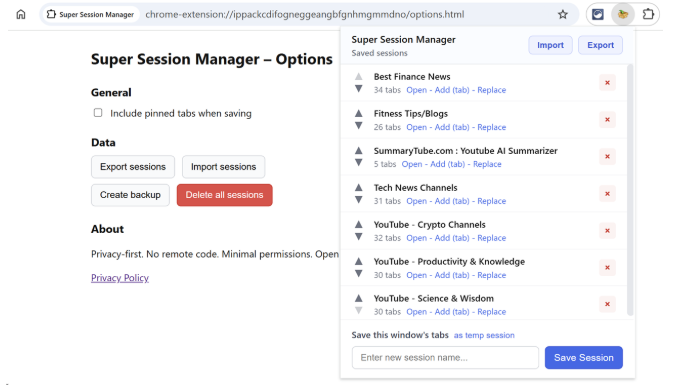The width and height of the screenshot is (675, 385).
Task: Open the Tech News Channels session
Action: 417,201
